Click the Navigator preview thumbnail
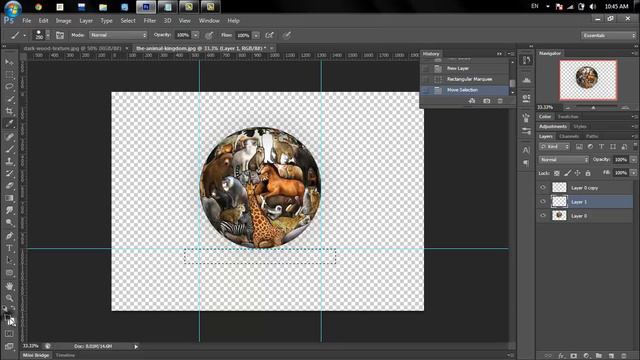Viewport: 640px width, 360px height. (588, 80)
